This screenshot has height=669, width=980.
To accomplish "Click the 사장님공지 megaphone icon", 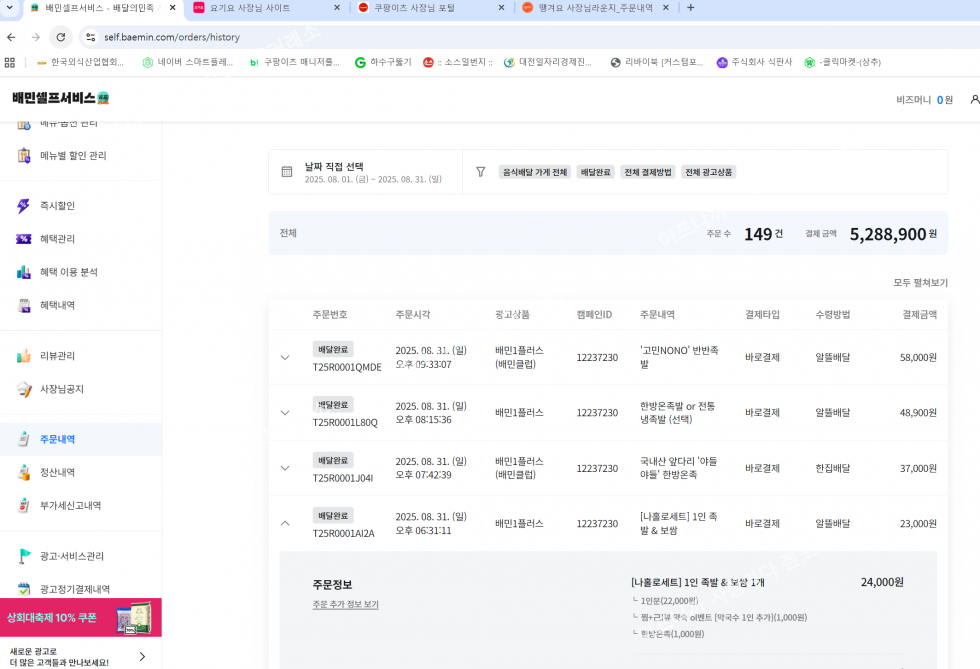I will pos(24,389).
